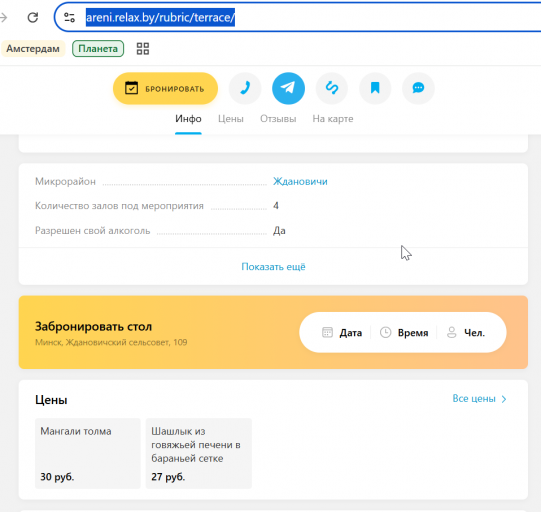Click the phone call icon
Viewport: 541px width, 512px height.
[245, 88]
